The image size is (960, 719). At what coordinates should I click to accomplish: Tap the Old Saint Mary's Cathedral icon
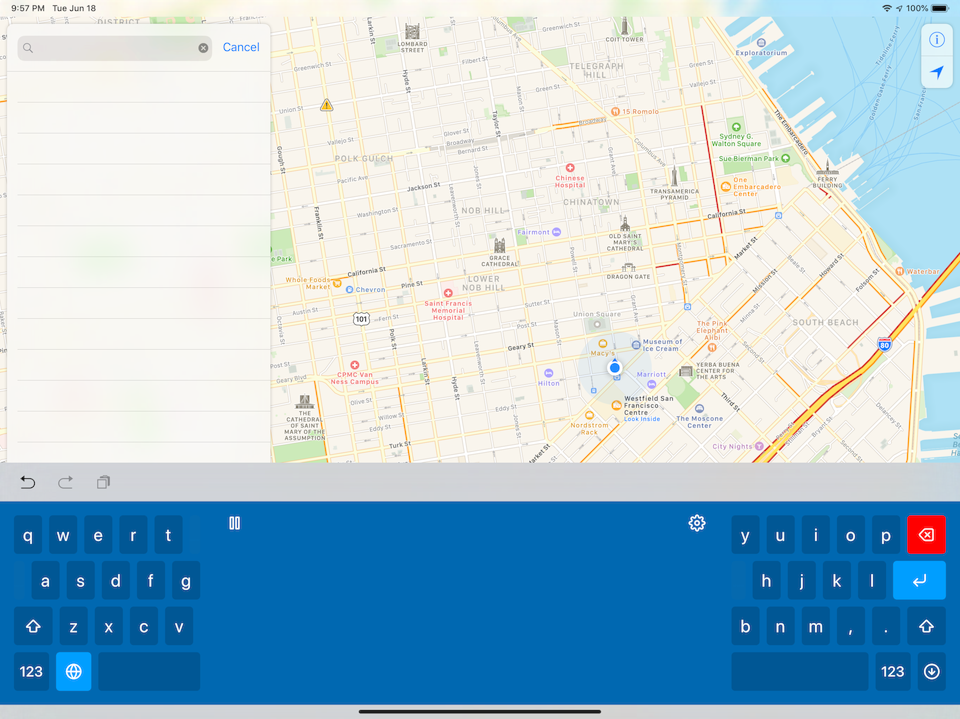(x=624, y=224)
